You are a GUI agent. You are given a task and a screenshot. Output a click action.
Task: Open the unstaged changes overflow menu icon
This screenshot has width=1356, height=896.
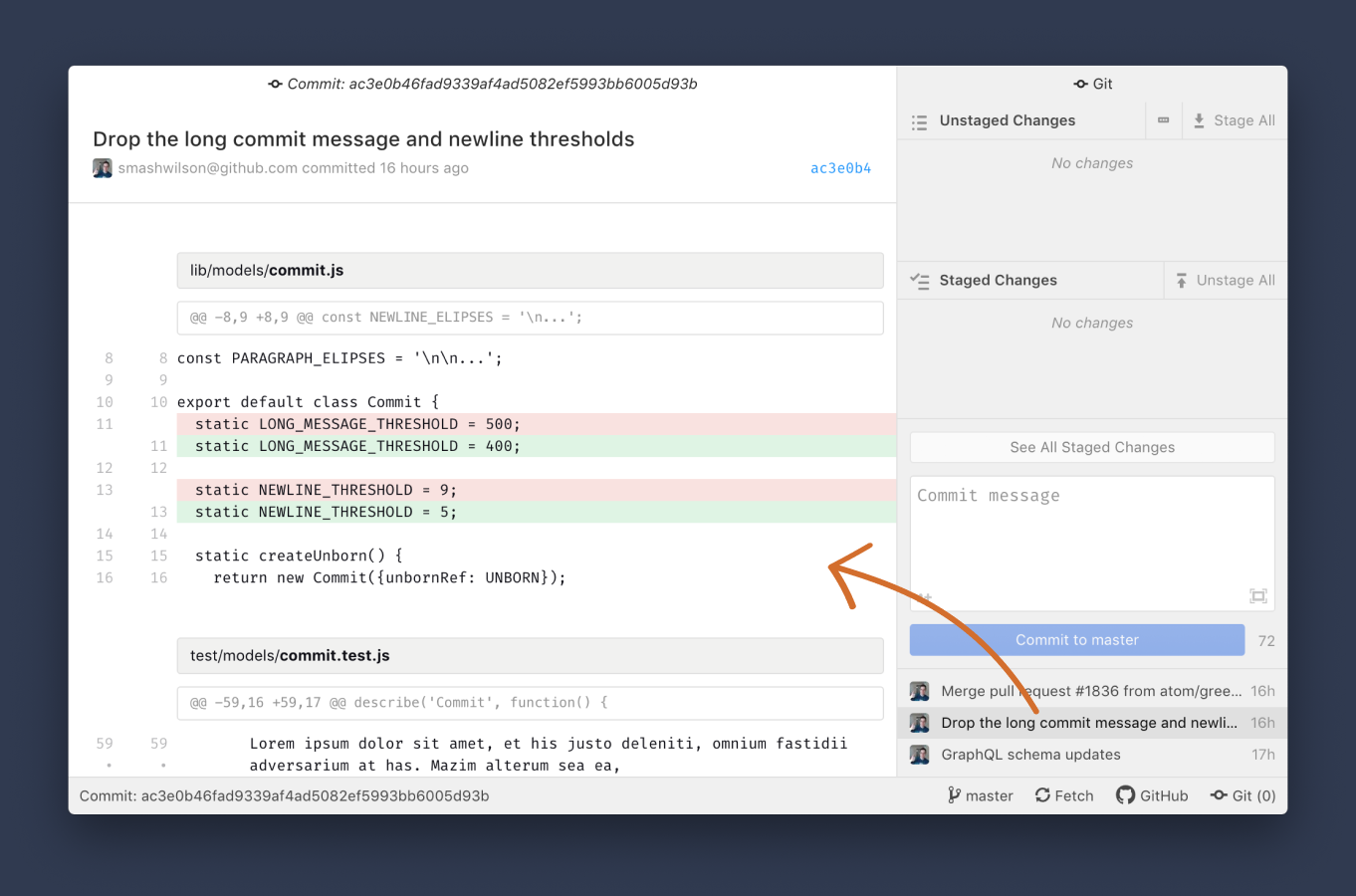click(x=1163, y=119)
